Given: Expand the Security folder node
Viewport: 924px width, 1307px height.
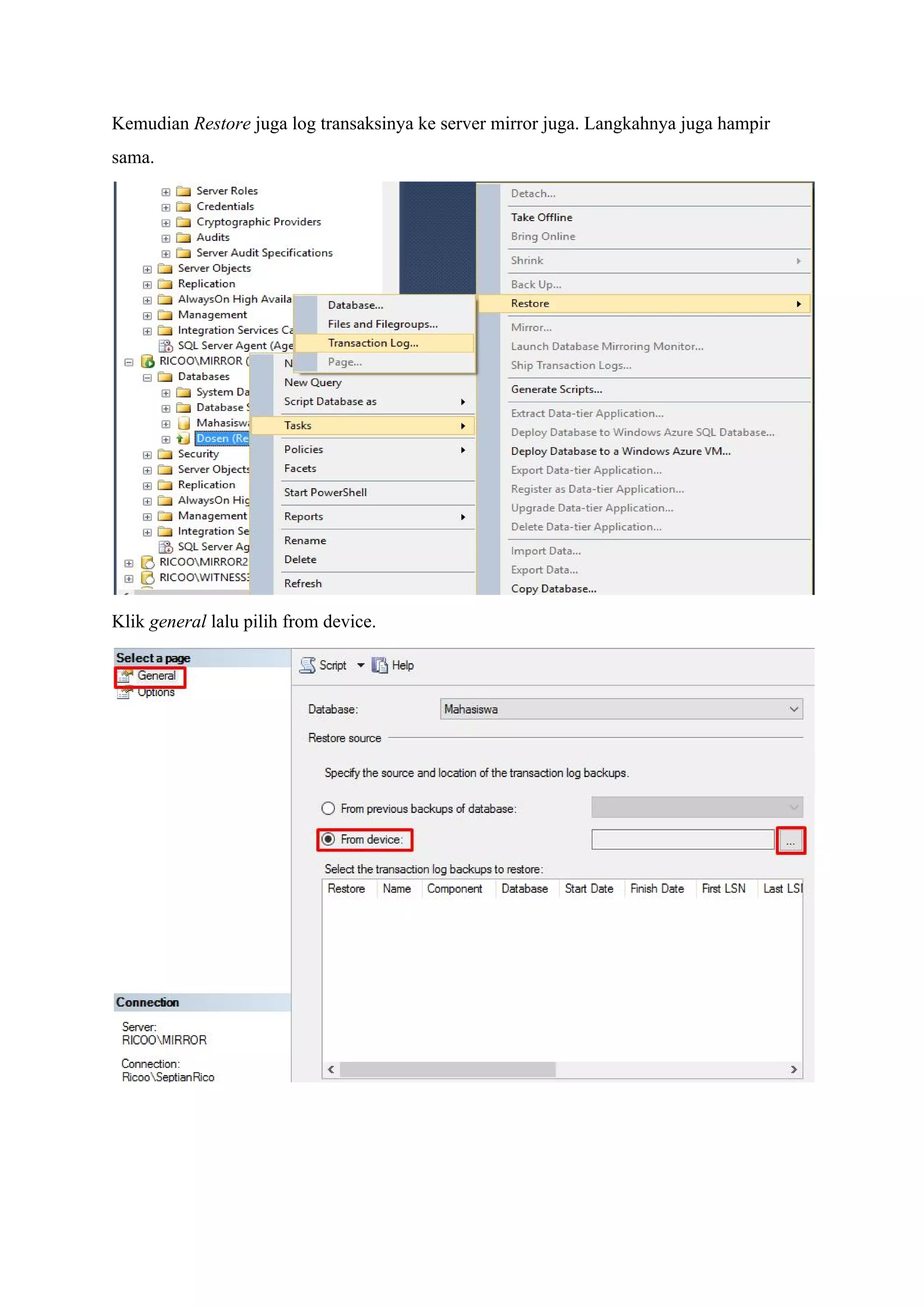Looking at the screenshot, I should click(147, 455).
